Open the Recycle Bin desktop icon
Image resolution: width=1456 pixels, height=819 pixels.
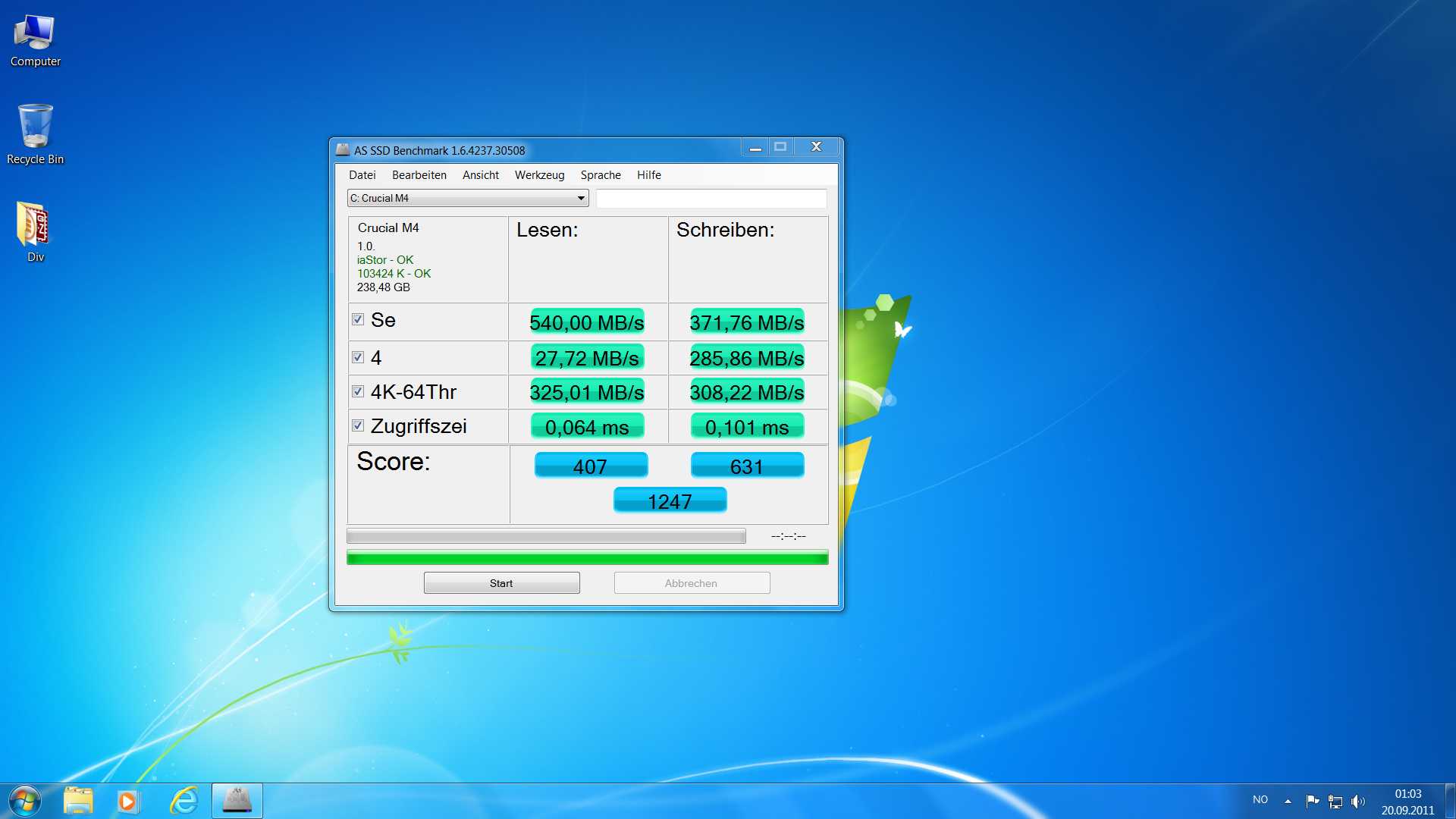tap(35, 134)
